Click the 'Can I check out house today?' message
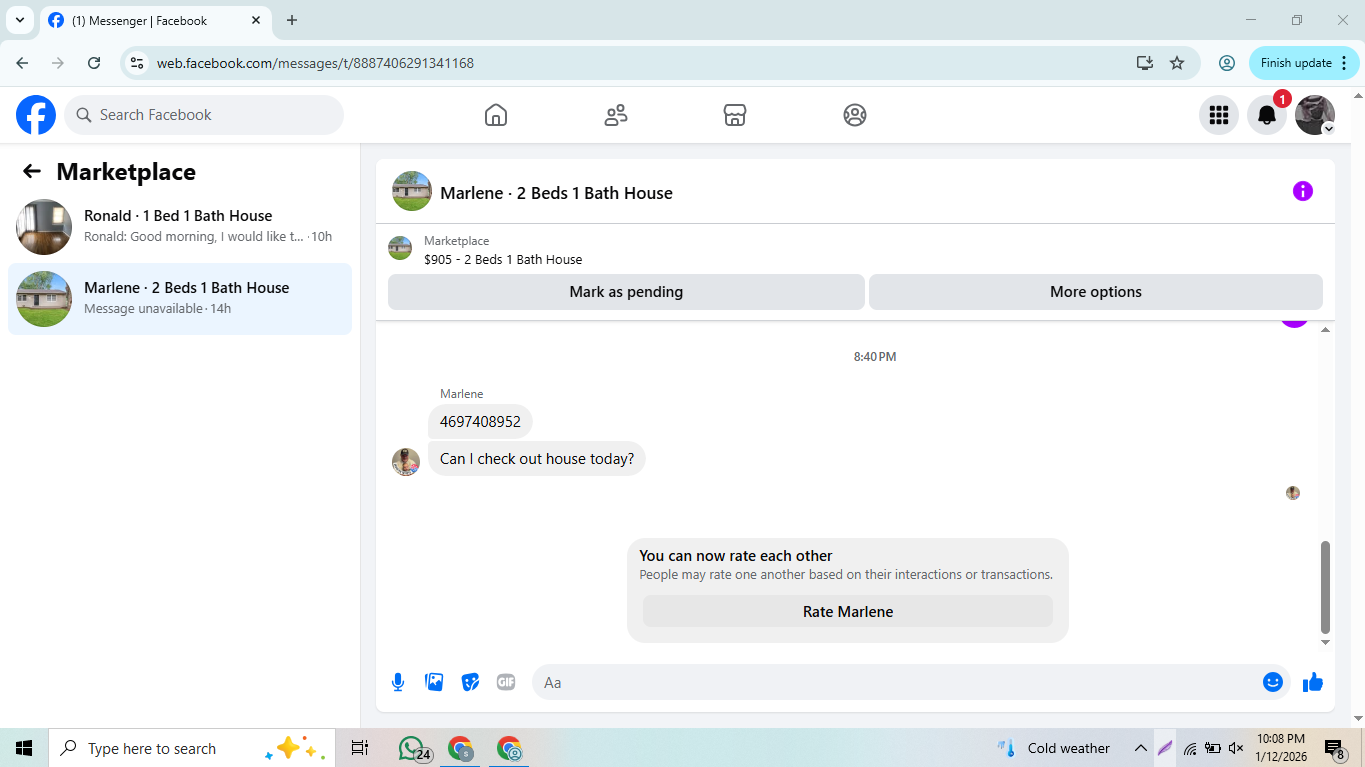This screenshot has width=1365, height=767. tap(537, 459)
